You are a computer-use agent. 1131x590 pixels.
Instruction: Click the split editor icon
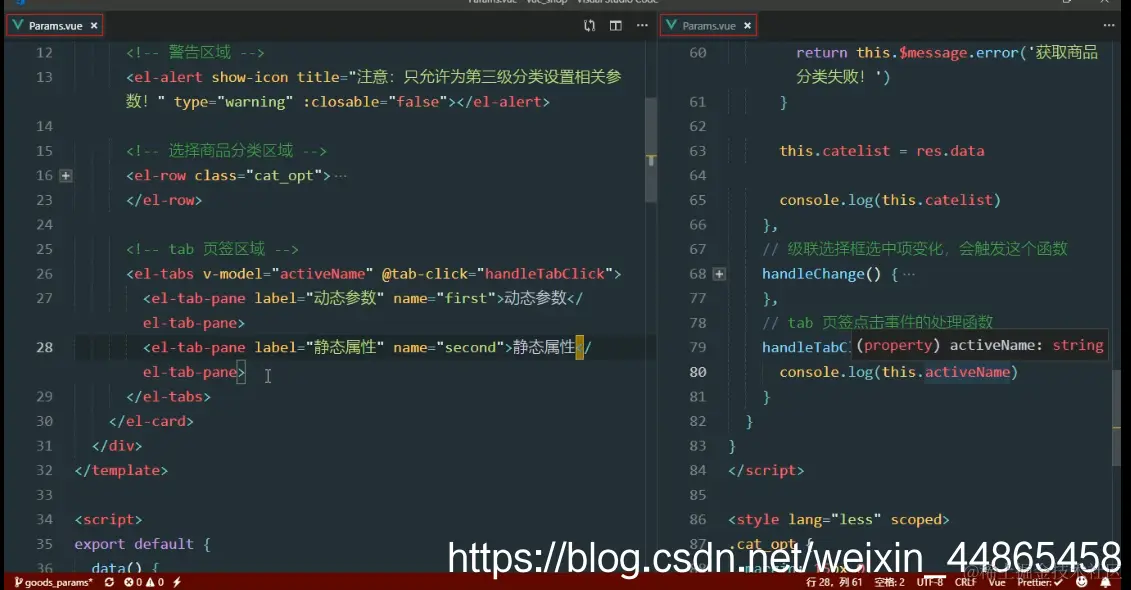(x=615, y=26)
